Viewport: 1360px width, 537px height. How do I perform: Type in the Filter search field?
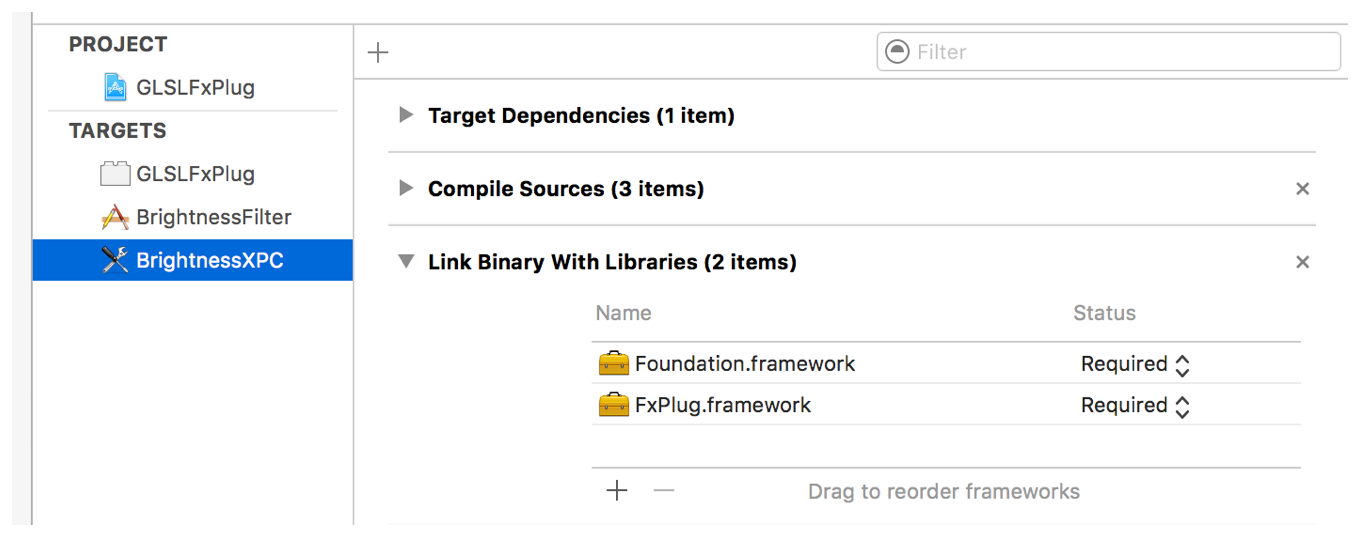click(x=1120, y=52)
